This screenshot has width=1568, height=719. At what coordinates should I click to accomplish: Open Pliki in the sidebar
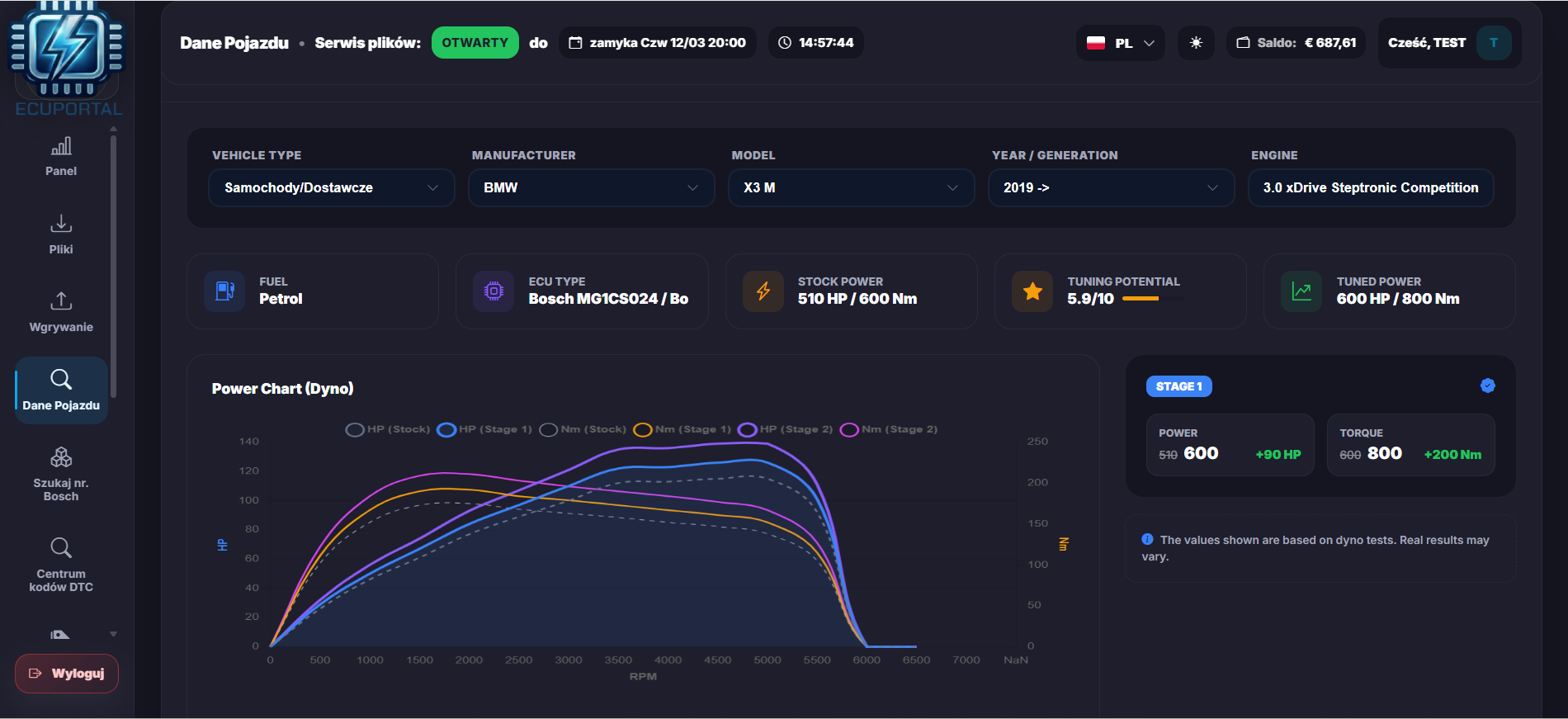(x=61, y=234)
